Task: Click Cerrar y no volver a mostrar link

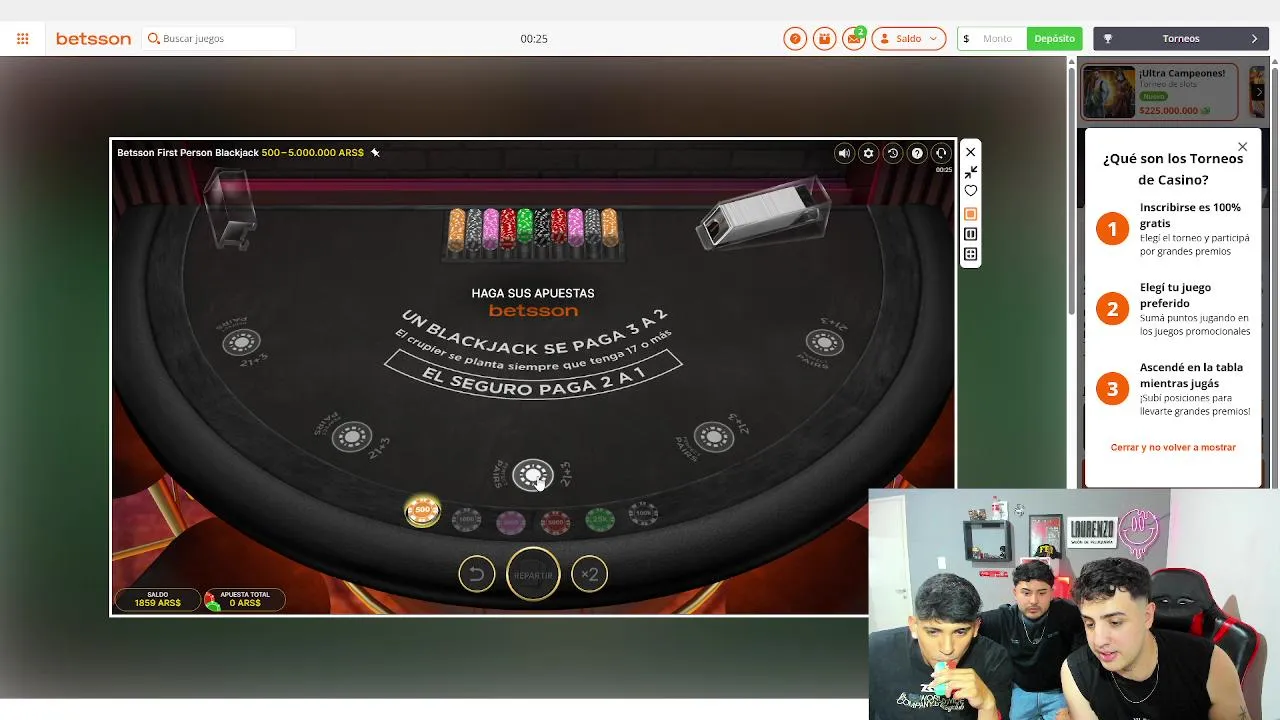Action: click(1173, 447)
